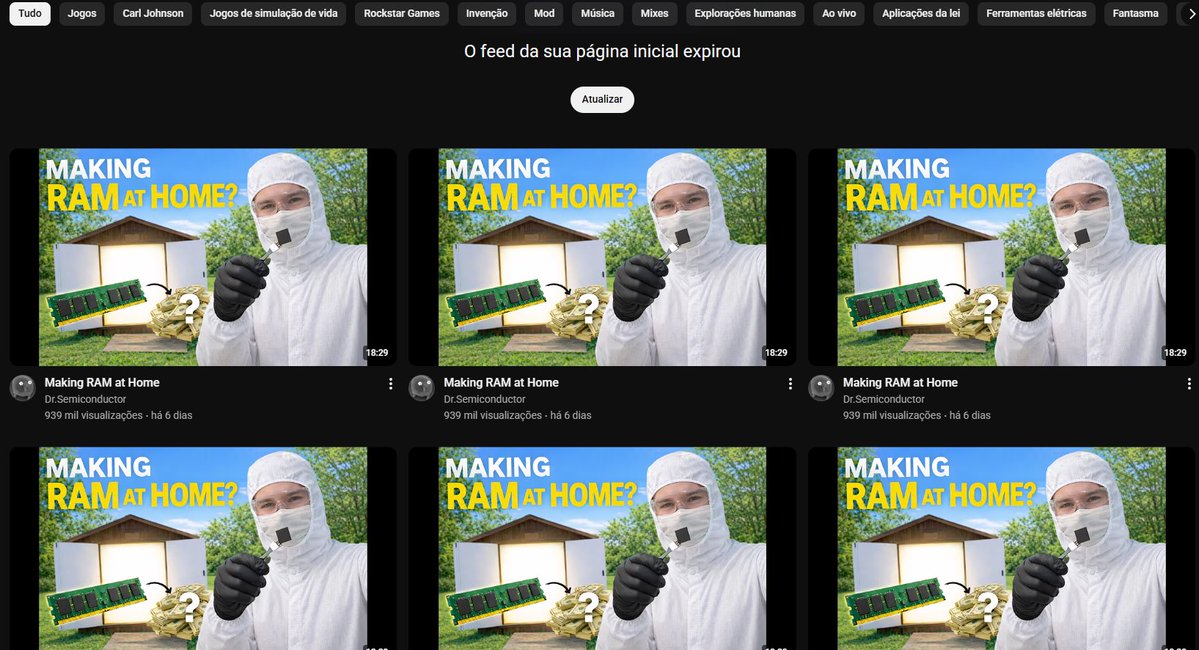
Task: Open the bottom-middle Making RAM at Home thumbnail
Action: (602, 548)
